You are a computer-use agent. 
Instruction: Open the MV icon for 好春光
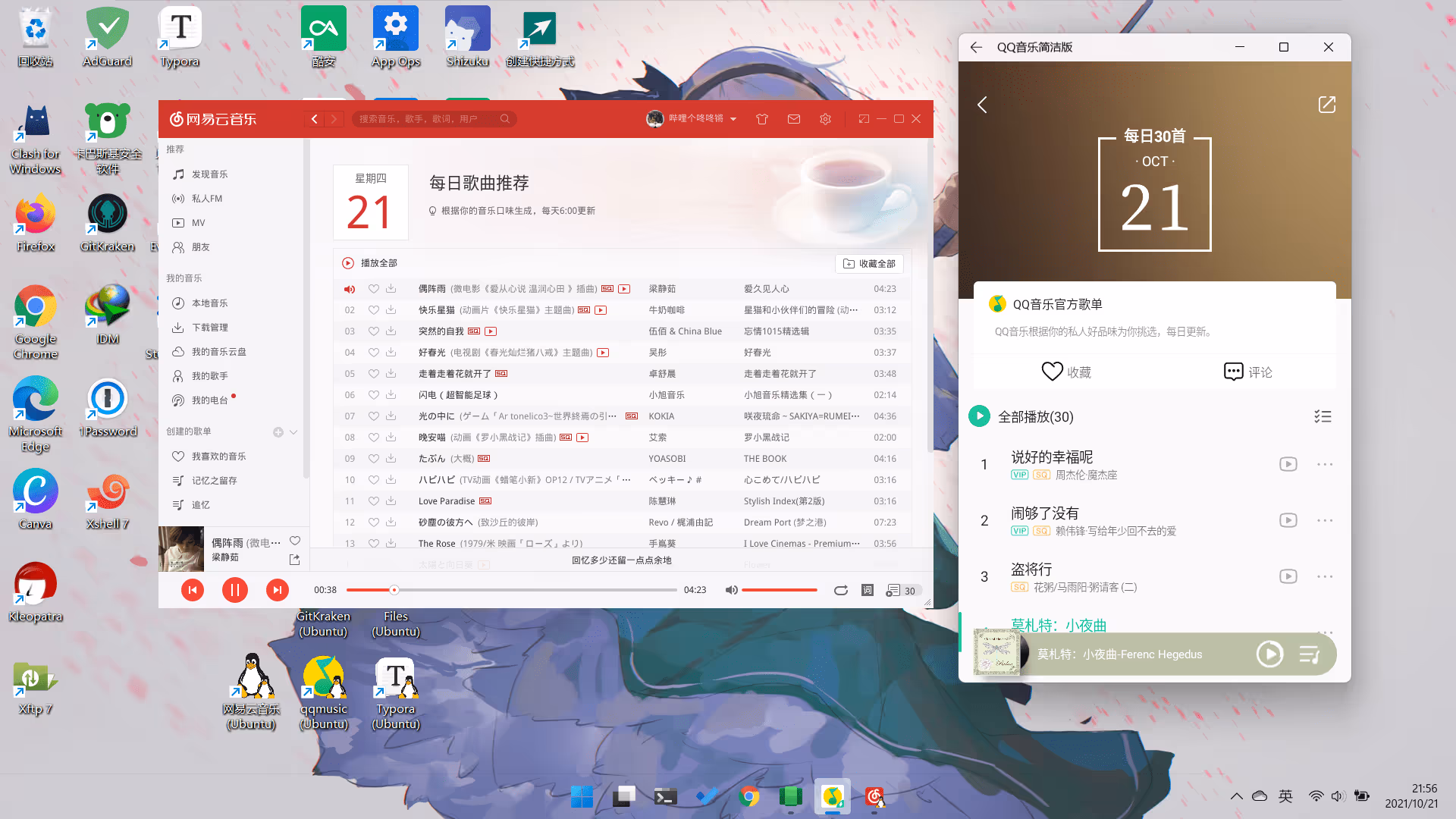click(x=603, y=353)
